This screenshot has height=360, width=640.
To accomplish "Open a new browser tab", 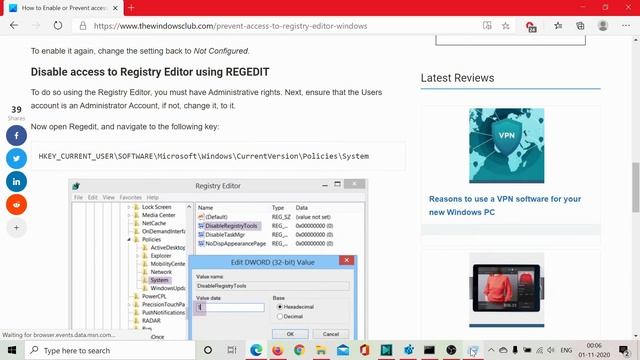I will click(x=131, y=8).
